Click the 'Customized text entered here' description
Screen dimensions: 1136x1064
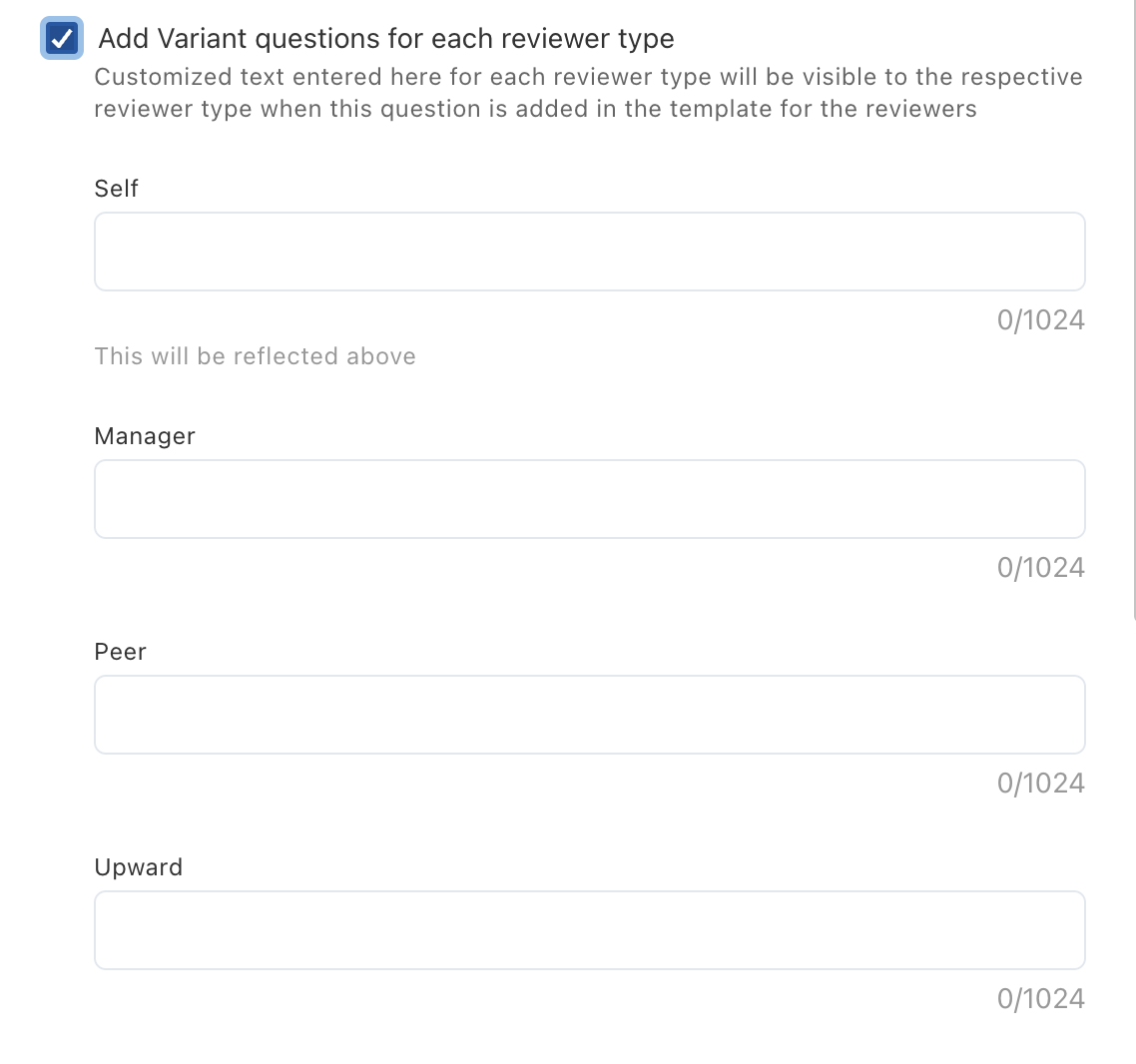pyautogui.click(x=588, y=78)
